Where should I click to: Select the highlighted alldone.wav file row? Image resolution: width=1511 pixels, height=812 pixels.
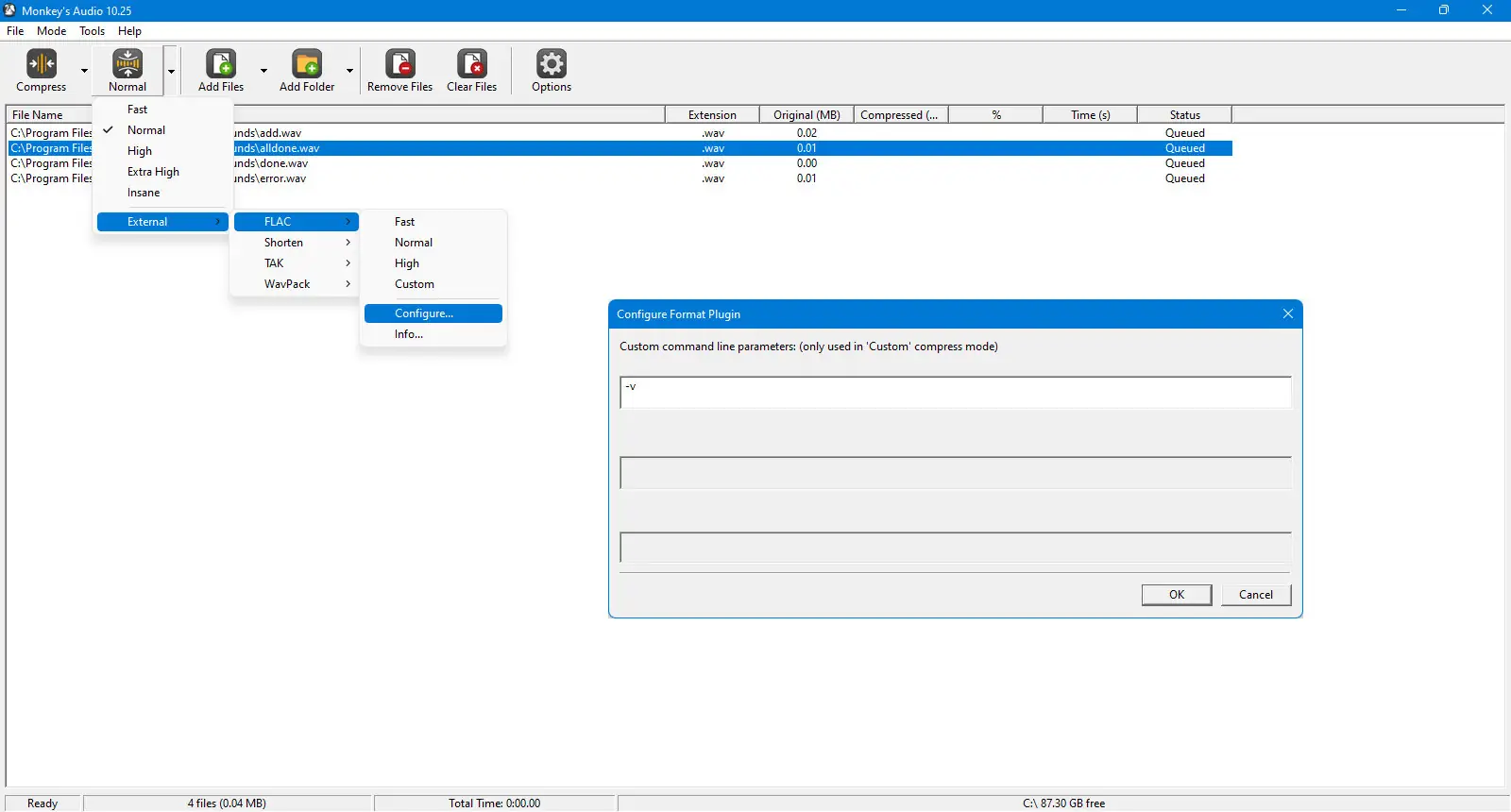[x=620, y=148]
